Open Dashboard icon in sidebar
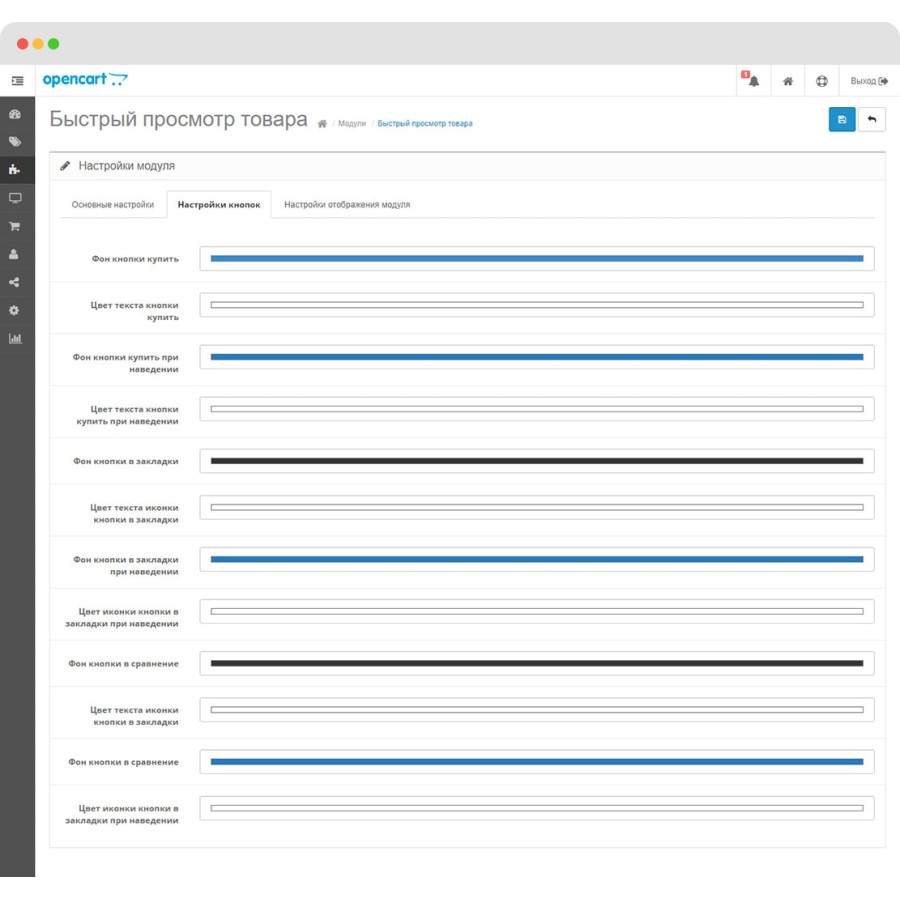Image resolution: width=900 pixels, height=900 pixels. pyautogui.click(x=15, y=114)
